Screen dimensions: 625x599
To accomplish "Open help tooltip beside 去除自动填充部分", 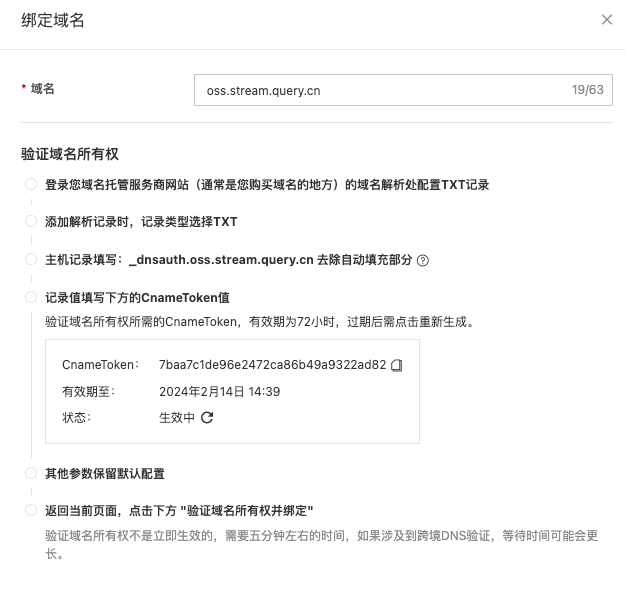I will pos(423,260).
